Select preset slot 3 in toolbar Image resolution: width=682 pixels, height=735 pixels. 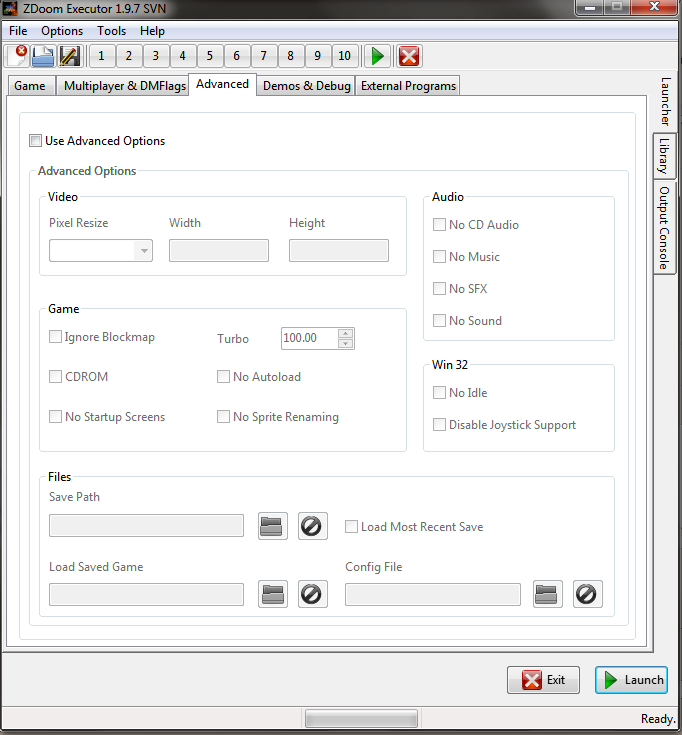156,56
